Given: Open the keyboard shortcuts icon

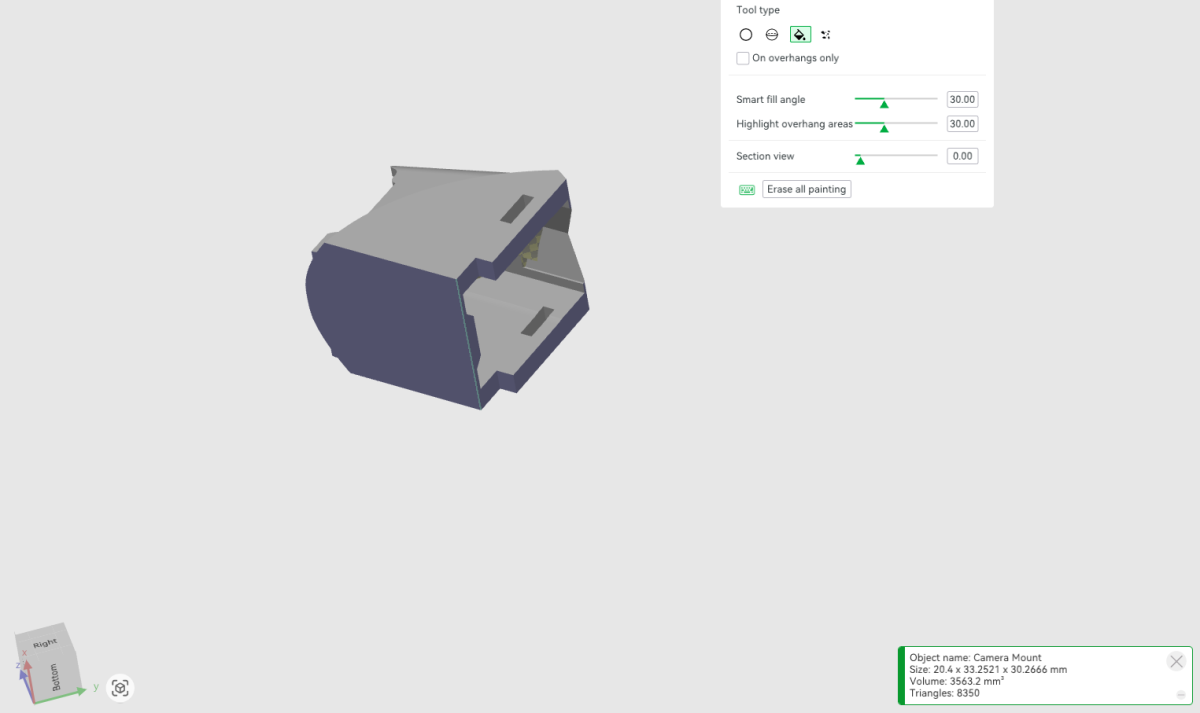Looking at the screenshot, I should pyautogui.click(x=747, y=189).
